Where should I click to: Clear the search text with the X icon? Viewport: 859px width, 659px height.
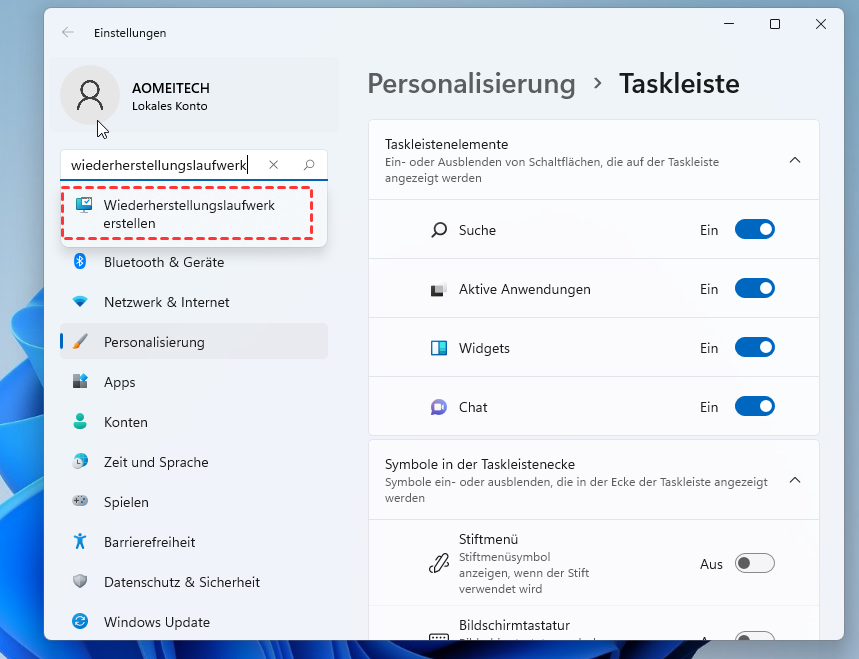[274, 165]
